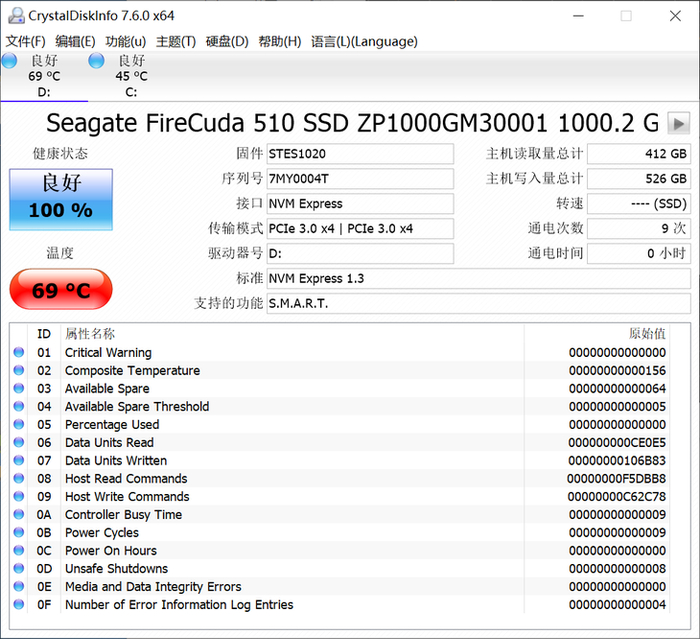700x639 pixels.
Task: Click raw value 00000000F5DBB8
Action: click(x=617, y=479)
